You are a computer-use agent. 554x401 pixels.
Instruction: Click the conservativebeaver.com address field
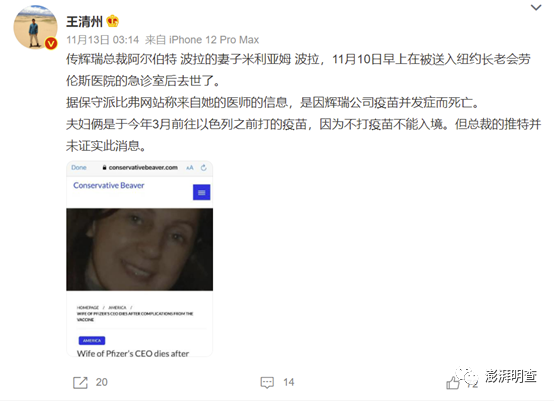pyautogui.click(x=140, y=167)
